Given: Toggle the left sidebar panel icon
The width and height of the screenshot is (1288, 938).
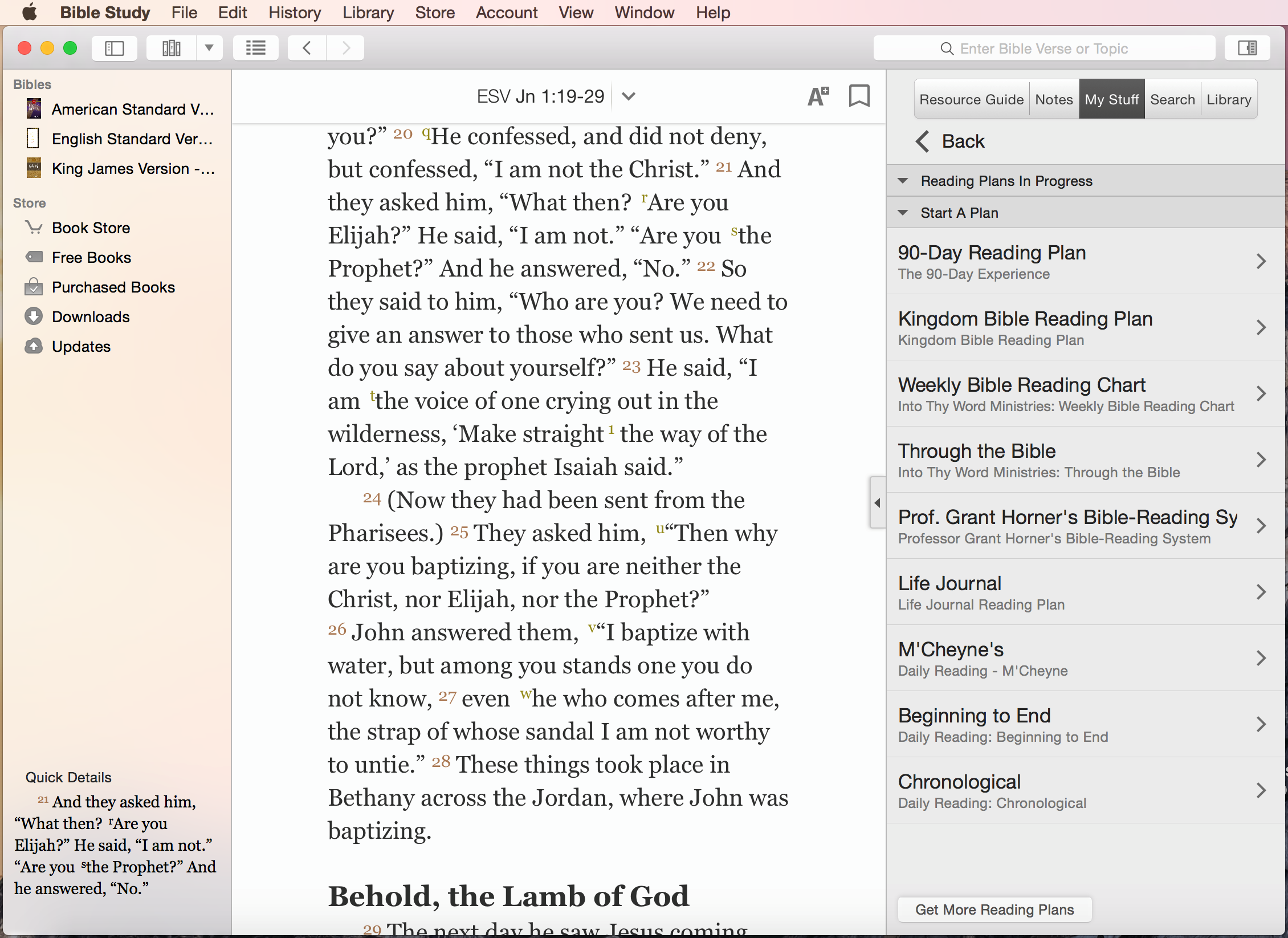Looking at the screenshot, I should 115,48.
